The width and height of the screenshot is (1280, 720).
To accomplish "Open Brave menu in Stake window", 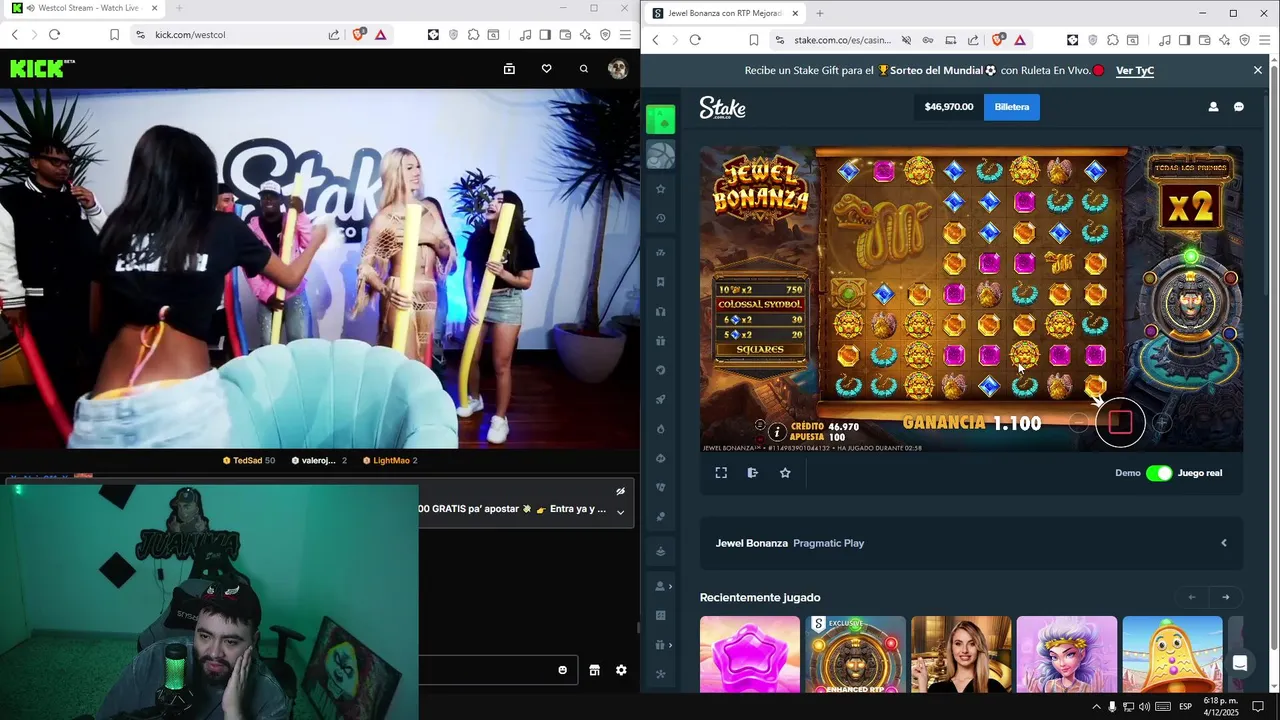I will point(1265,40).
